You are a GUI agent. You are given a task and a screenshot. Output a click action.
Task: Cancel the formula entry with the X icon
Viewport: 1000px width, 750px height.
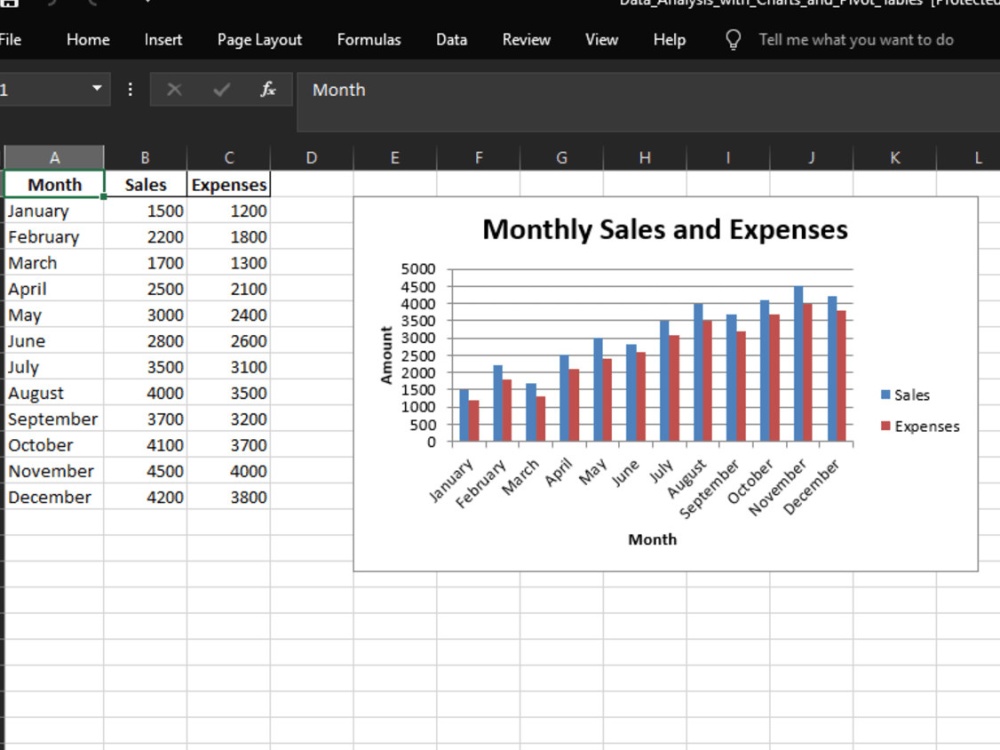tap(174, 90)
